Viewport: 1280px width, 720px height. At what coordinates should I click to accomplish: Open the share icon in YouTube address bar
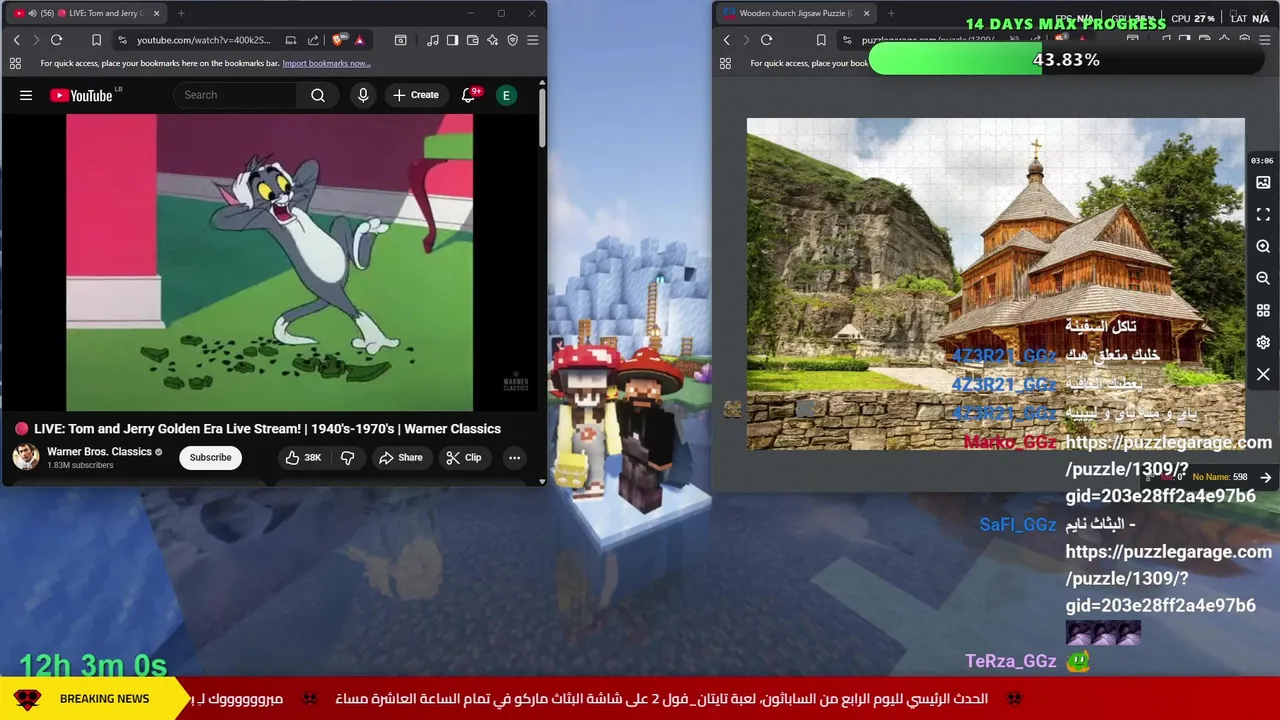point(313,40)
